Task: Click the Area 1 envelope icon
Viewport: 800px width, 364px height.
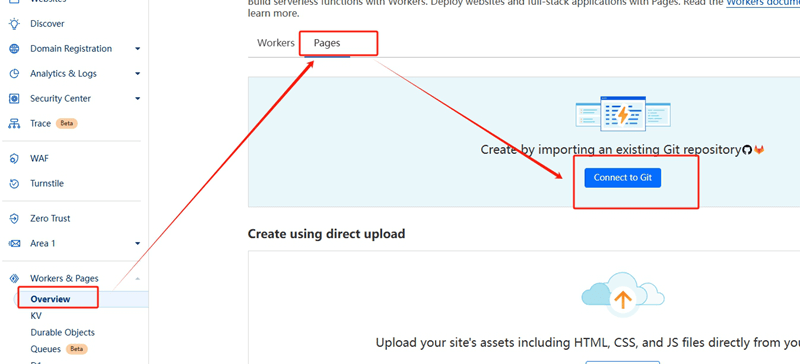Action: (x=15, y=244)
